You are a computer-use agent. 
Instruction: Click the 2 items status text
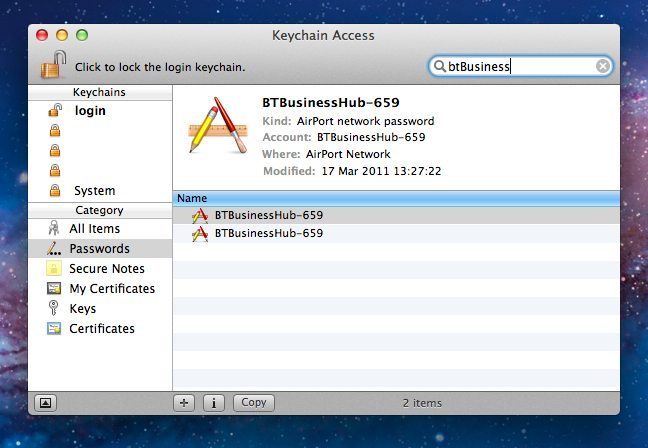pos(422,403)
